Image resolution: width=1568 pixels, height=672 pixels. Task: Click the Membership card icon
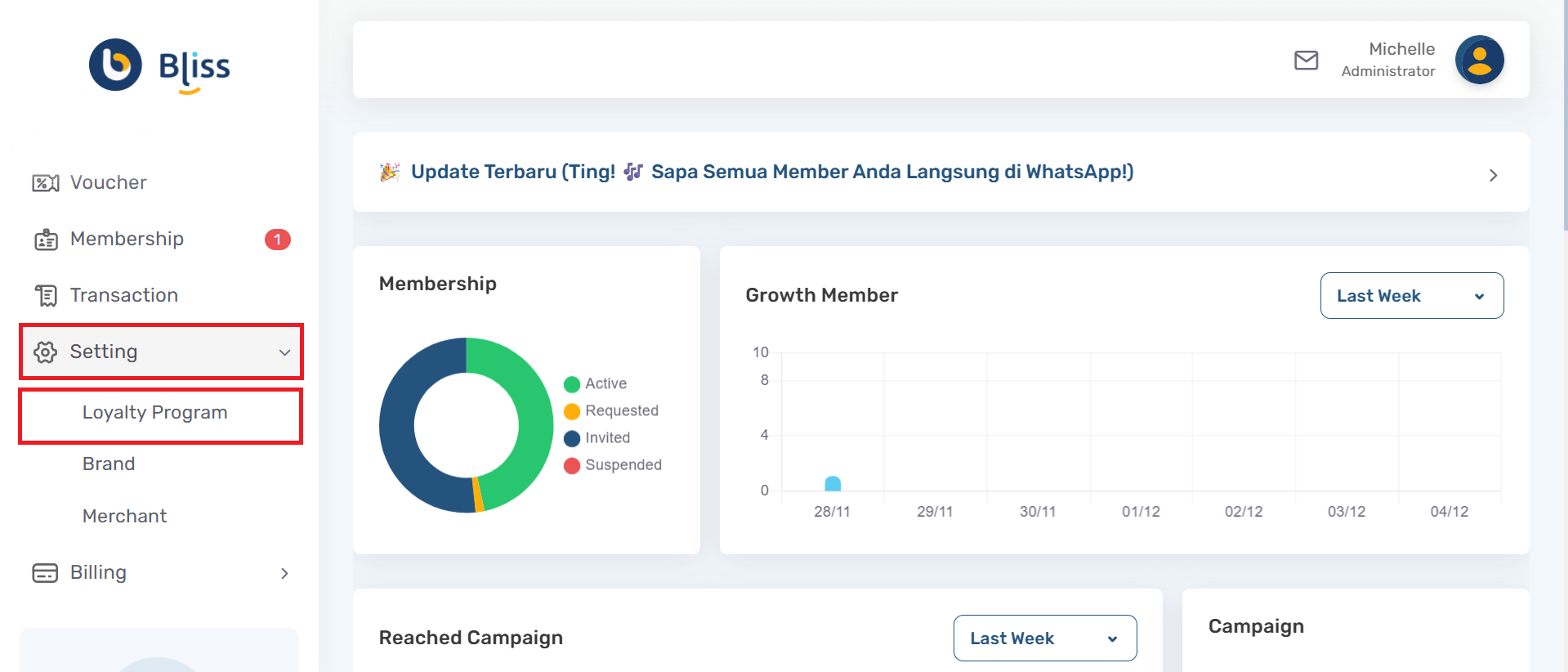pyautogui.click(x=46, y=240)
